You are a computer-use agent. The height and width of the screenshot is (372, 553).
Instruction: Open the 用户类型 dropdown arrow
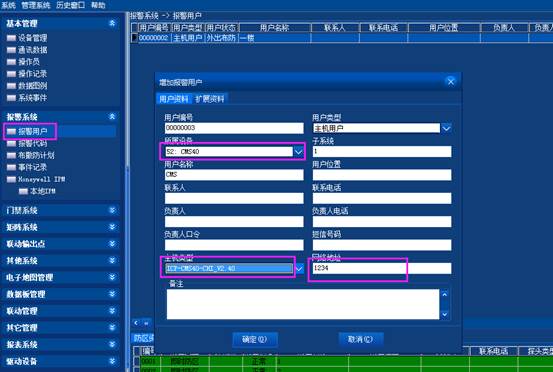pyautogui.click(x=446, y=128)
